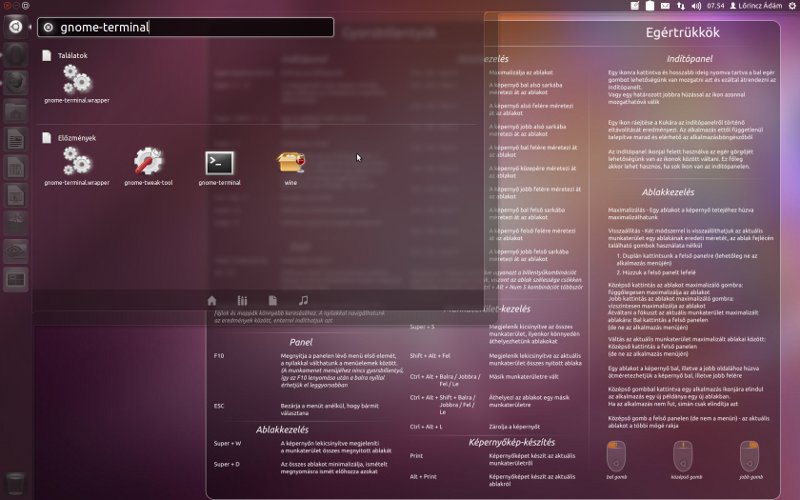Launch gnome-terminal from the history results
800x500 pixels.
[x=219, y=167]
